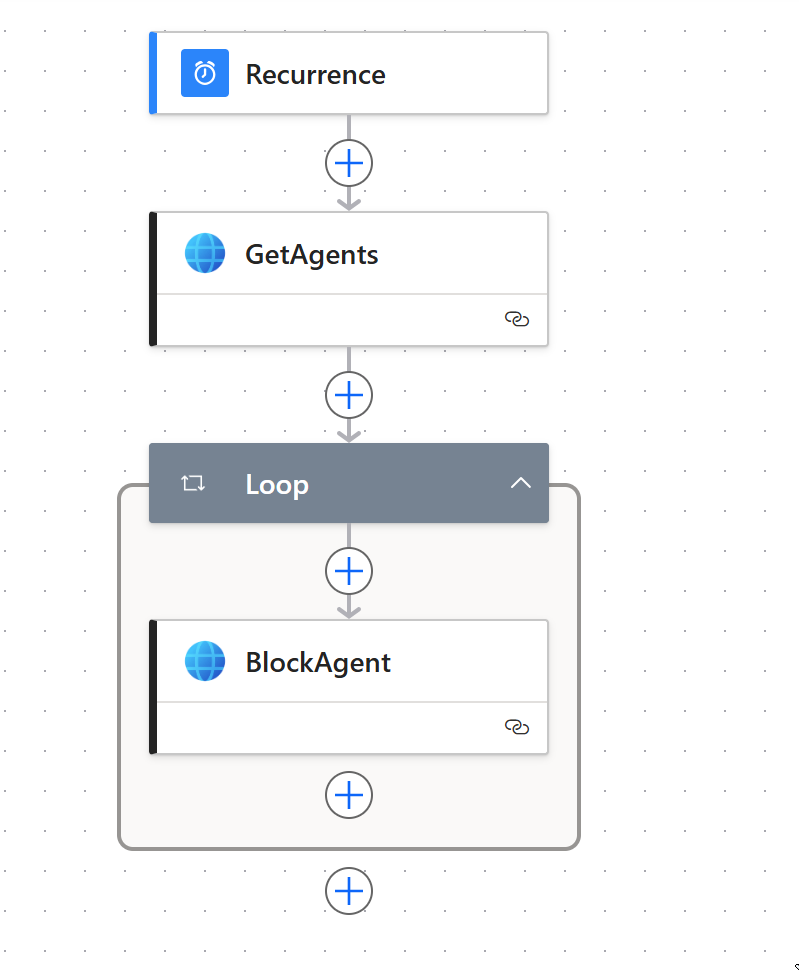
Task: Click the blue accent bar on Recurrence
Action: tap(153, 73)
